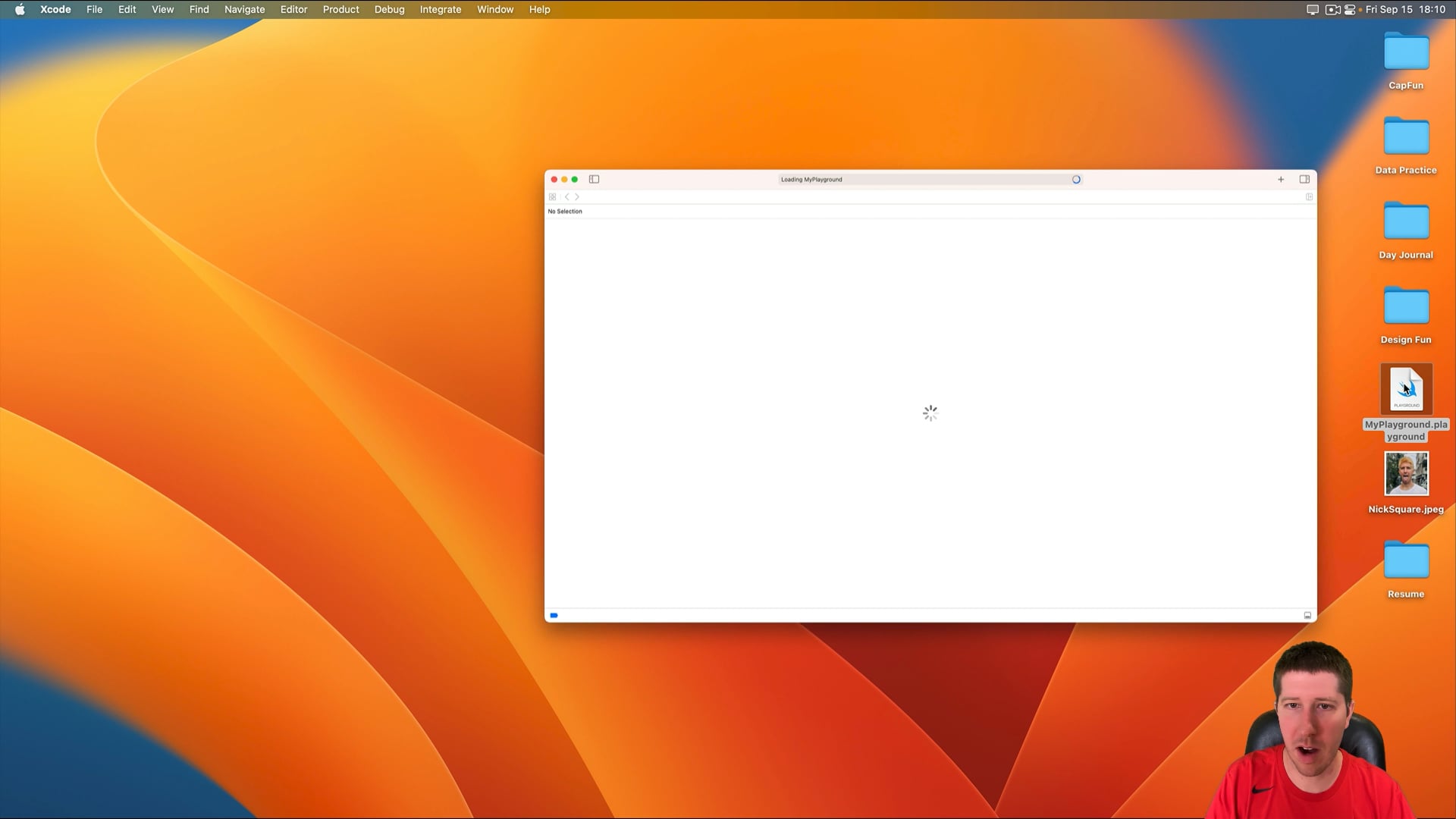Viewport: 1456px width, 819px height.
Task: Open the related items grid menu
Action: point(553,197)
